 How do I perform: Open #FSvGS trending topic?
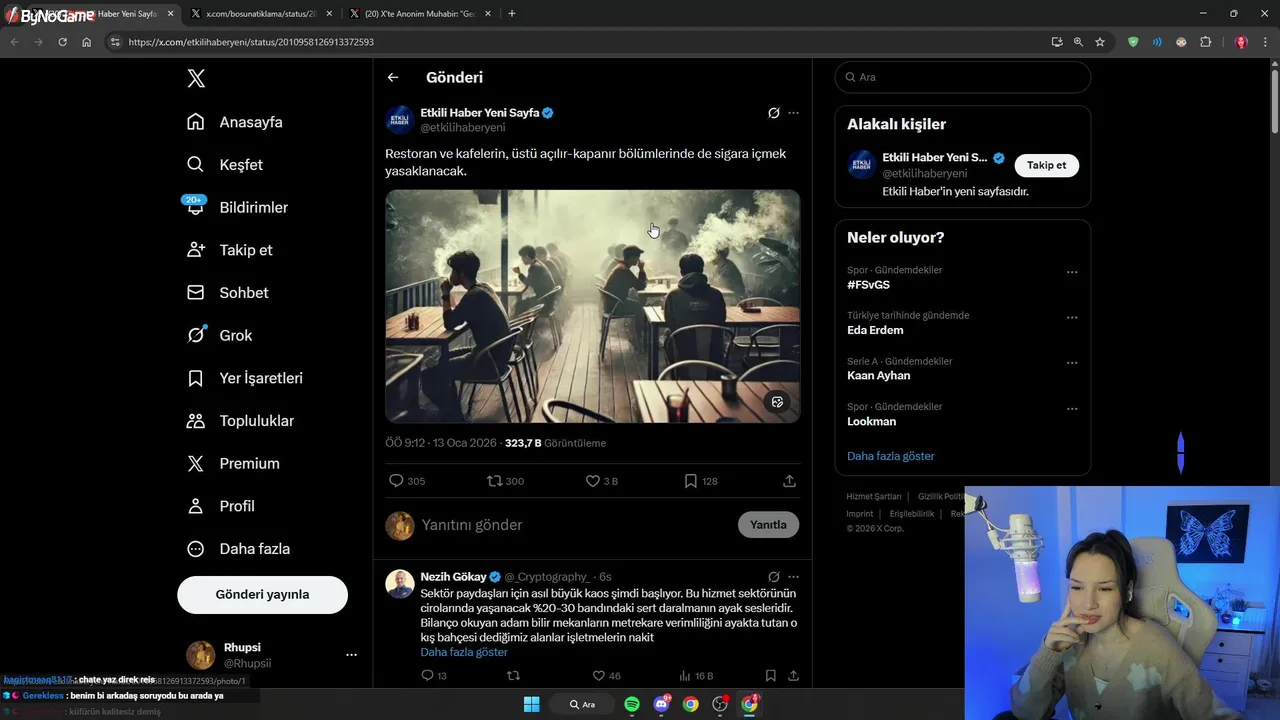pyautogui.click(x=868, y=285)
